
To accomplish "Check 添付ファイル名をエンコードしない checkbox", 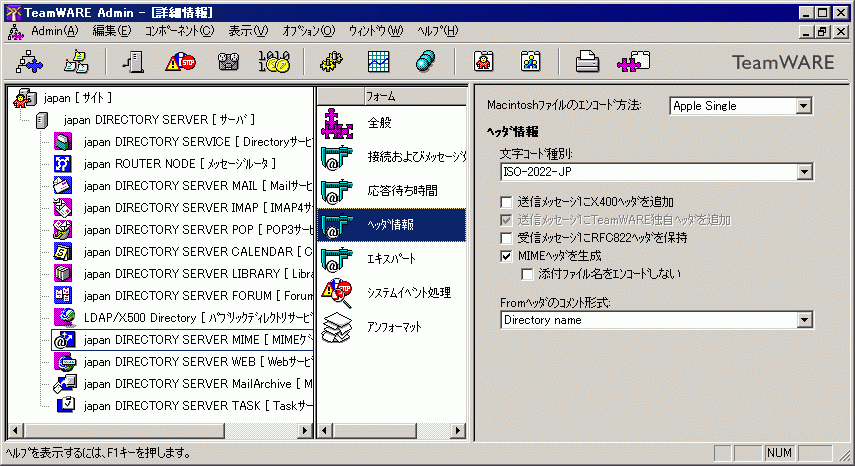I will (527, 274).
